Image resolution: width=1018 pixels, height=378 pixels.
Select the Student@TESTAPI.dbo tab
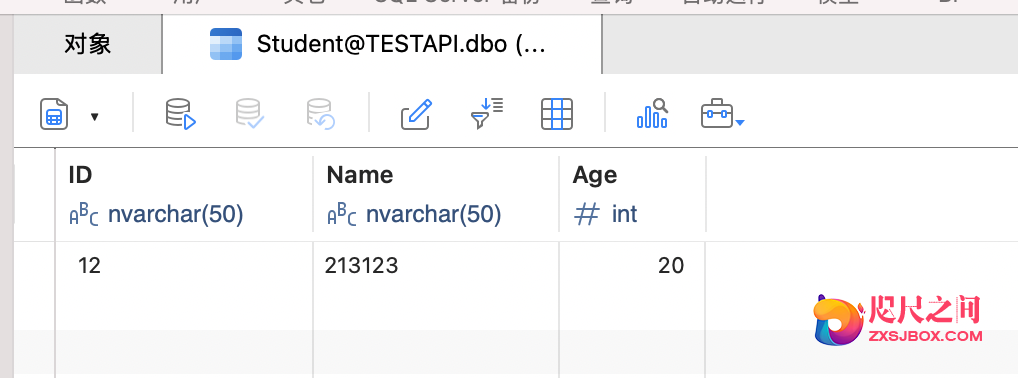382,45
